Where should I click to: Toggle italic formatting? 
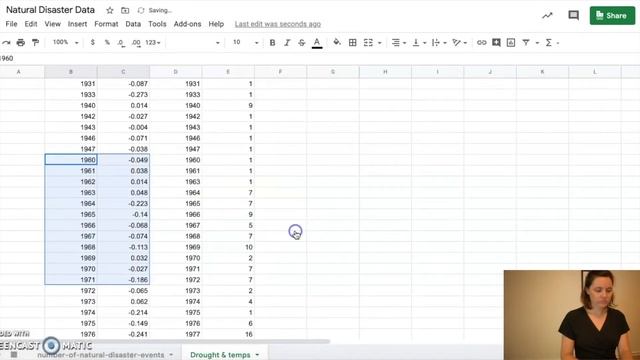click(287, 42)
